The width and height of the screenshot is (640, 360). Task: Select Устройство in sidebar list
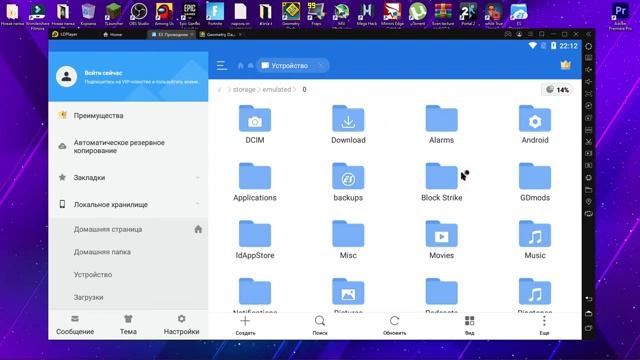128,275
